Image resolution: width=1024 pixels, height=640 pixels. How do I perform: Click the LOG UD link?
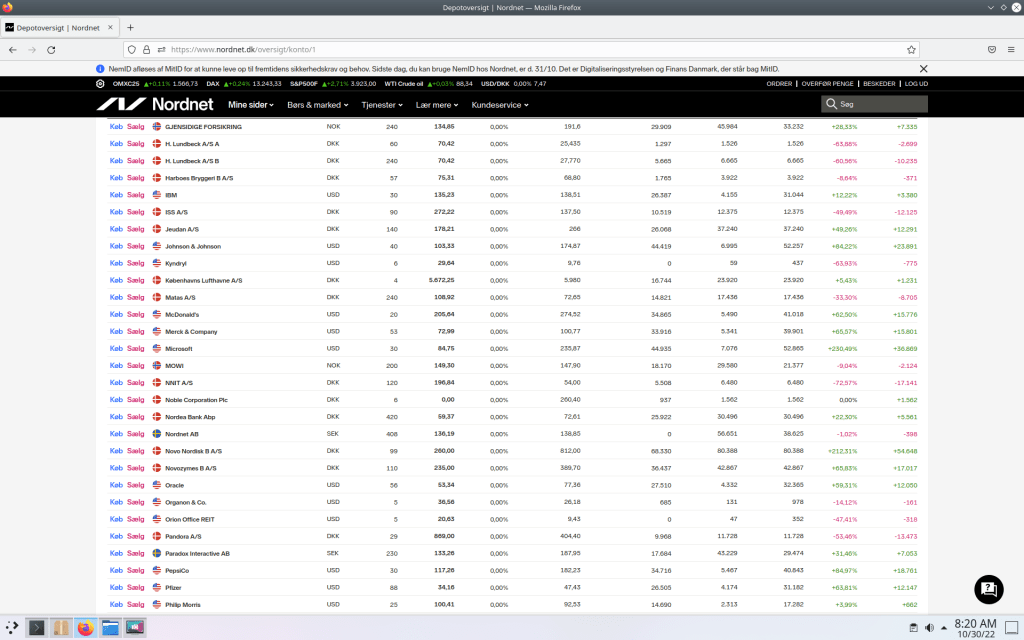point(916,84)
